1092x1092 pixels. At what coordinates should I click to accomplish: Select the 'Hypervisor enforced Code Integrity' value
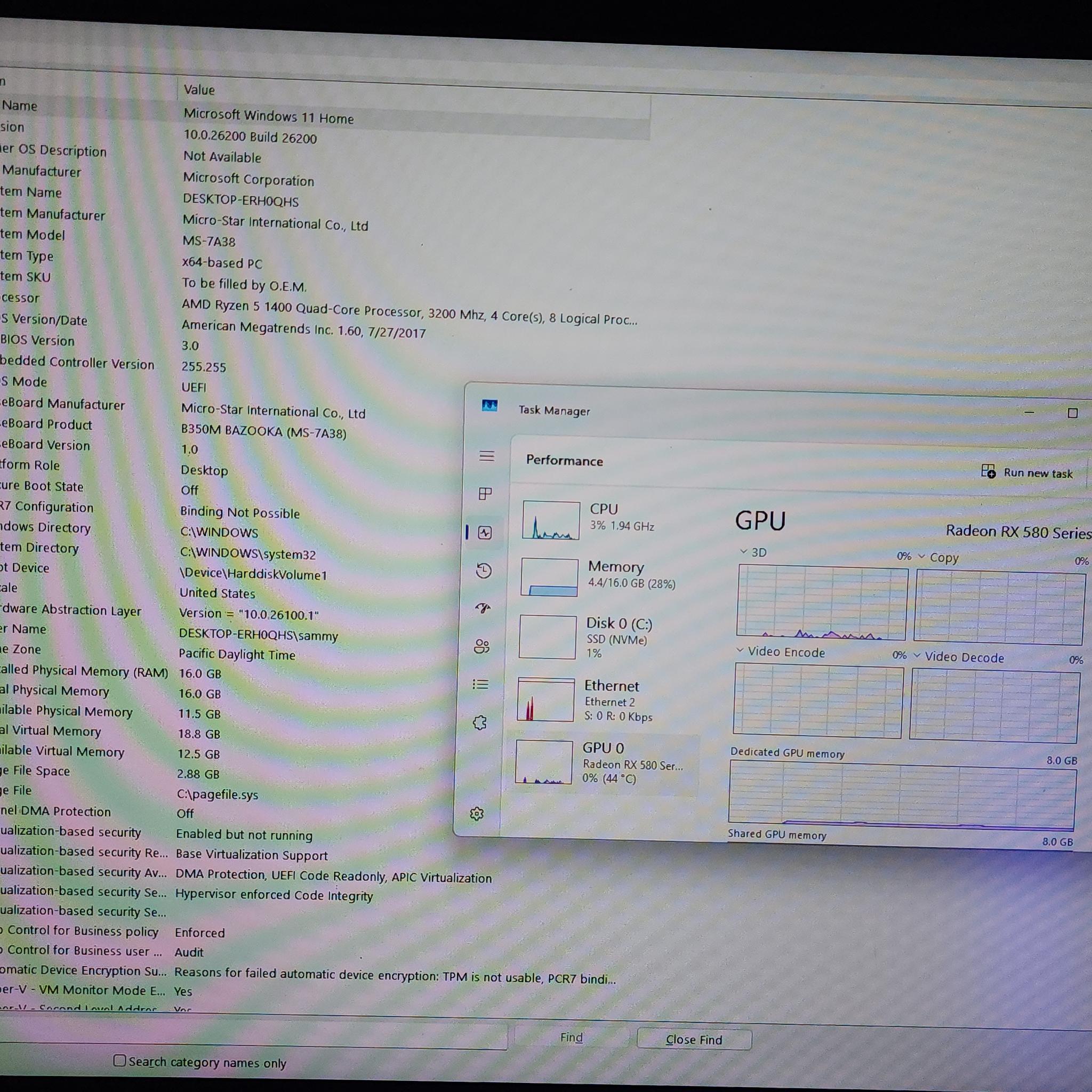[x=274, y=895]
